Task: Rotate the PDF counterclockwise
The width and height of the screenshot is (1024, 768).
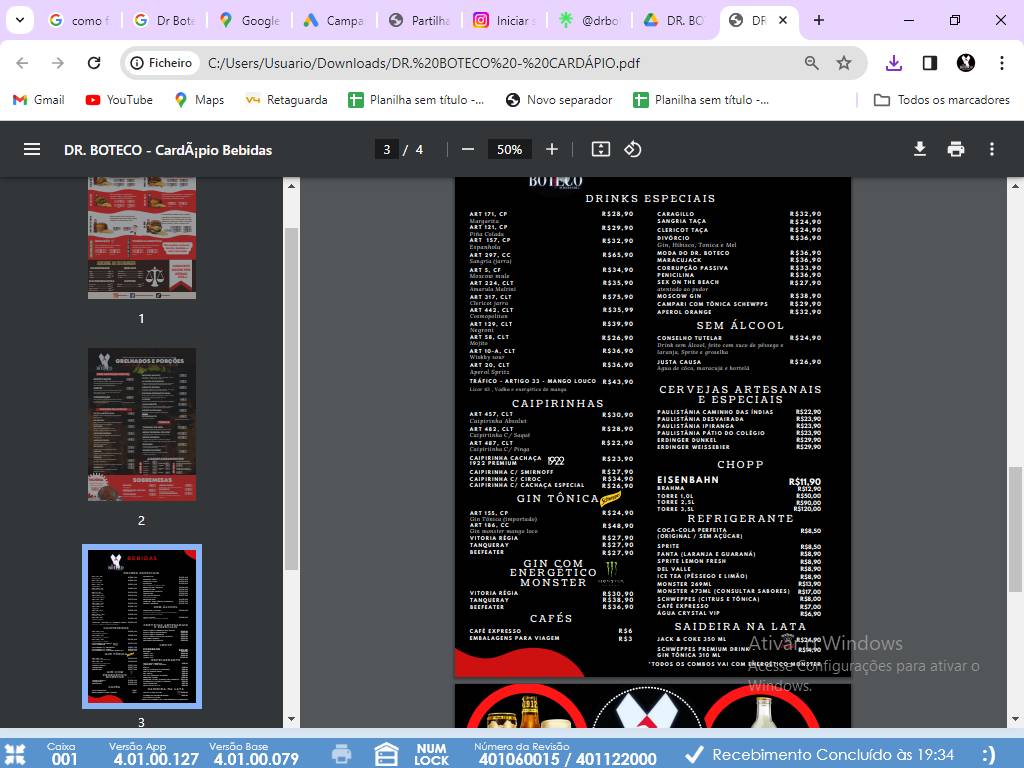Action: (x=632, y=150)
